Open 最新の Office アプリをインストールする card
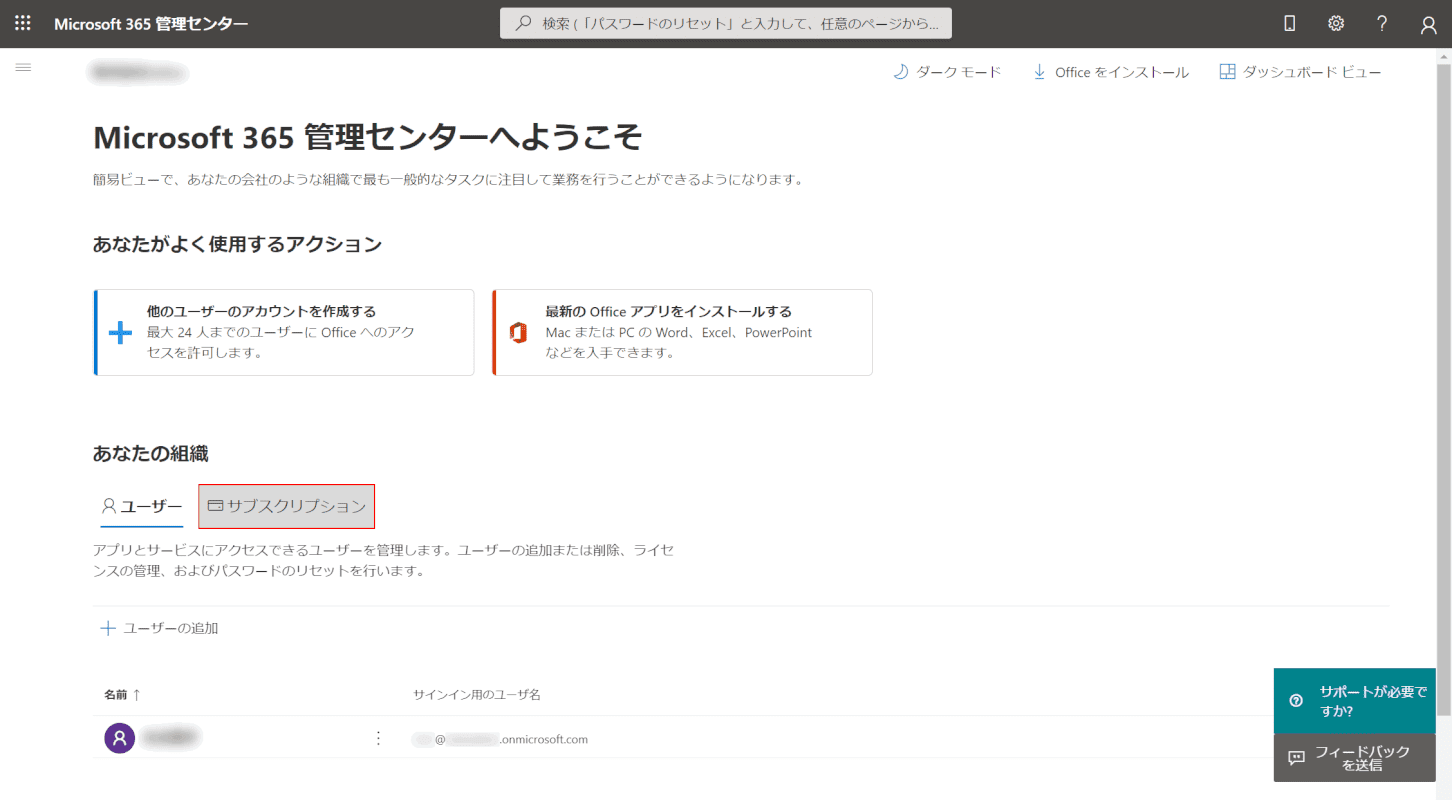 [682, 333]
